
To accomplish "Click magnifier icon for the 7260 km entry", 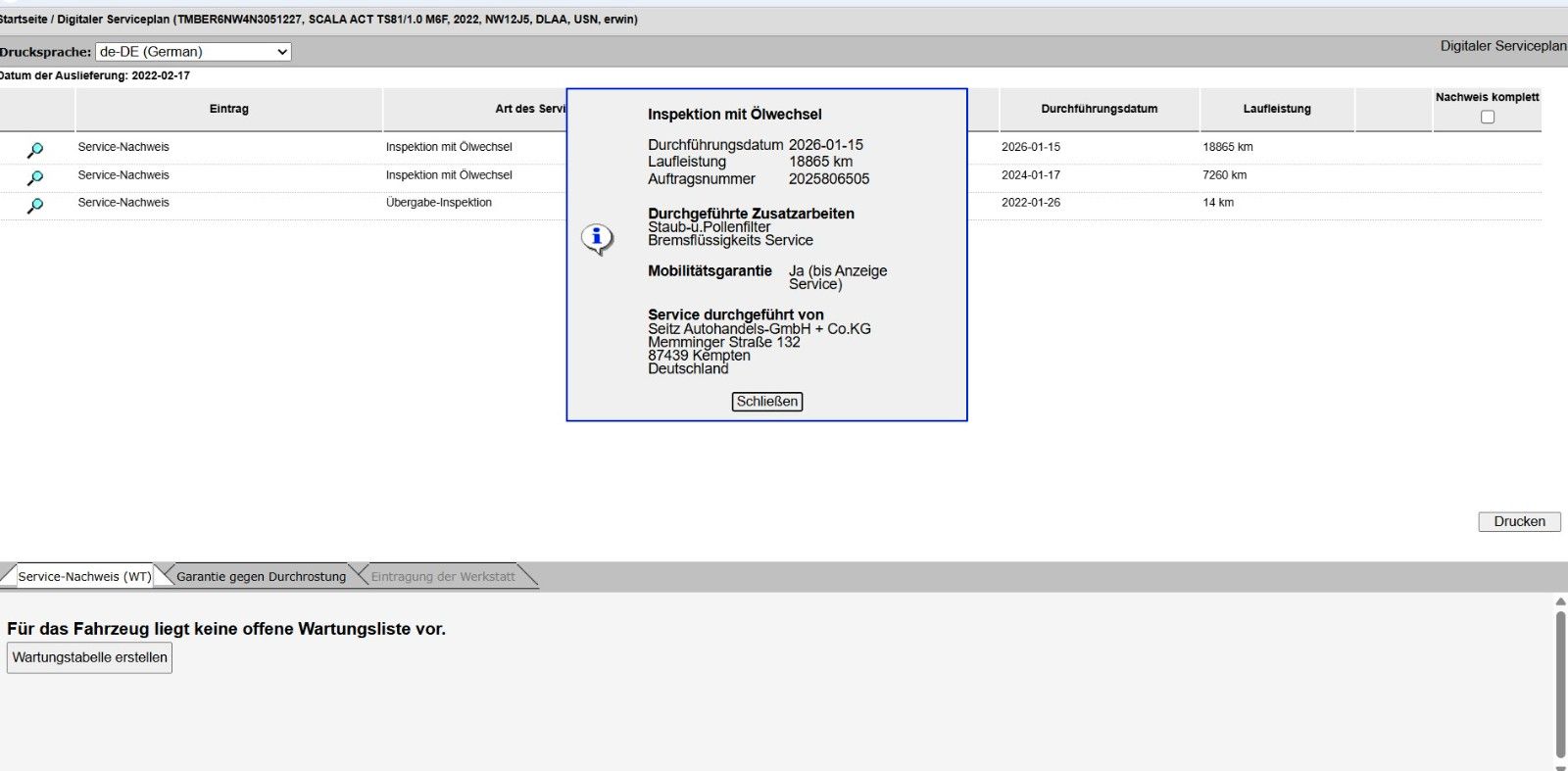I will (35, 177).
